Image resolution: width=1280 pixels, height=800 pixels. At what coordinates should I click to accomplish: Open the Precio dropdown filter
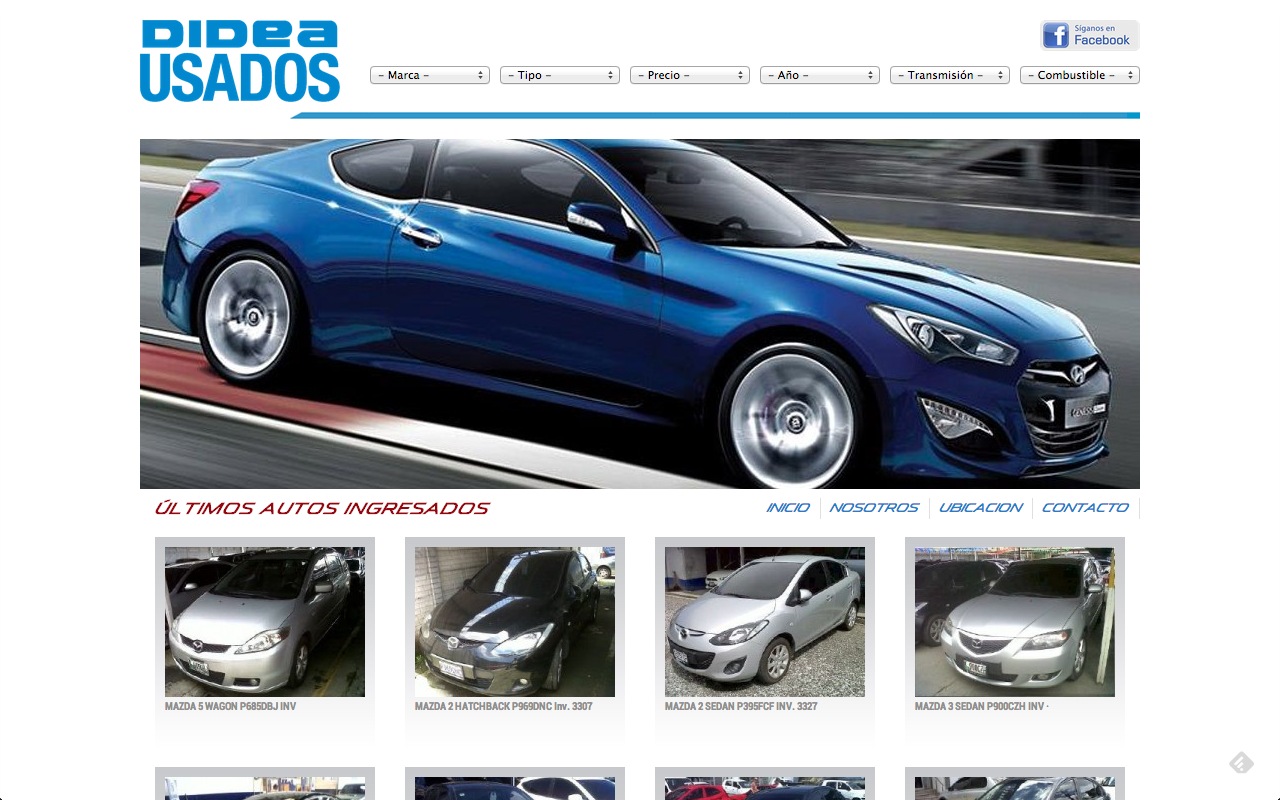(690, 75)
